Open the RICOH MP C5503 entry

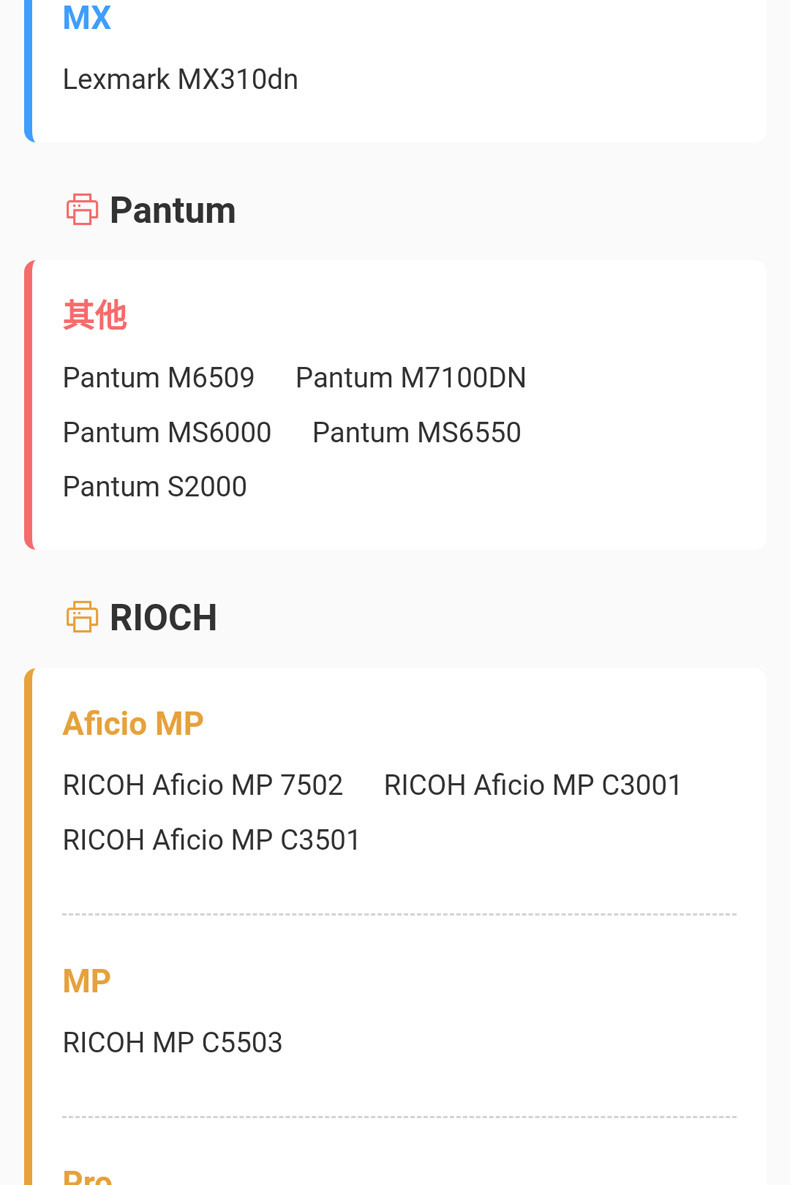[x=172, y=1043]
